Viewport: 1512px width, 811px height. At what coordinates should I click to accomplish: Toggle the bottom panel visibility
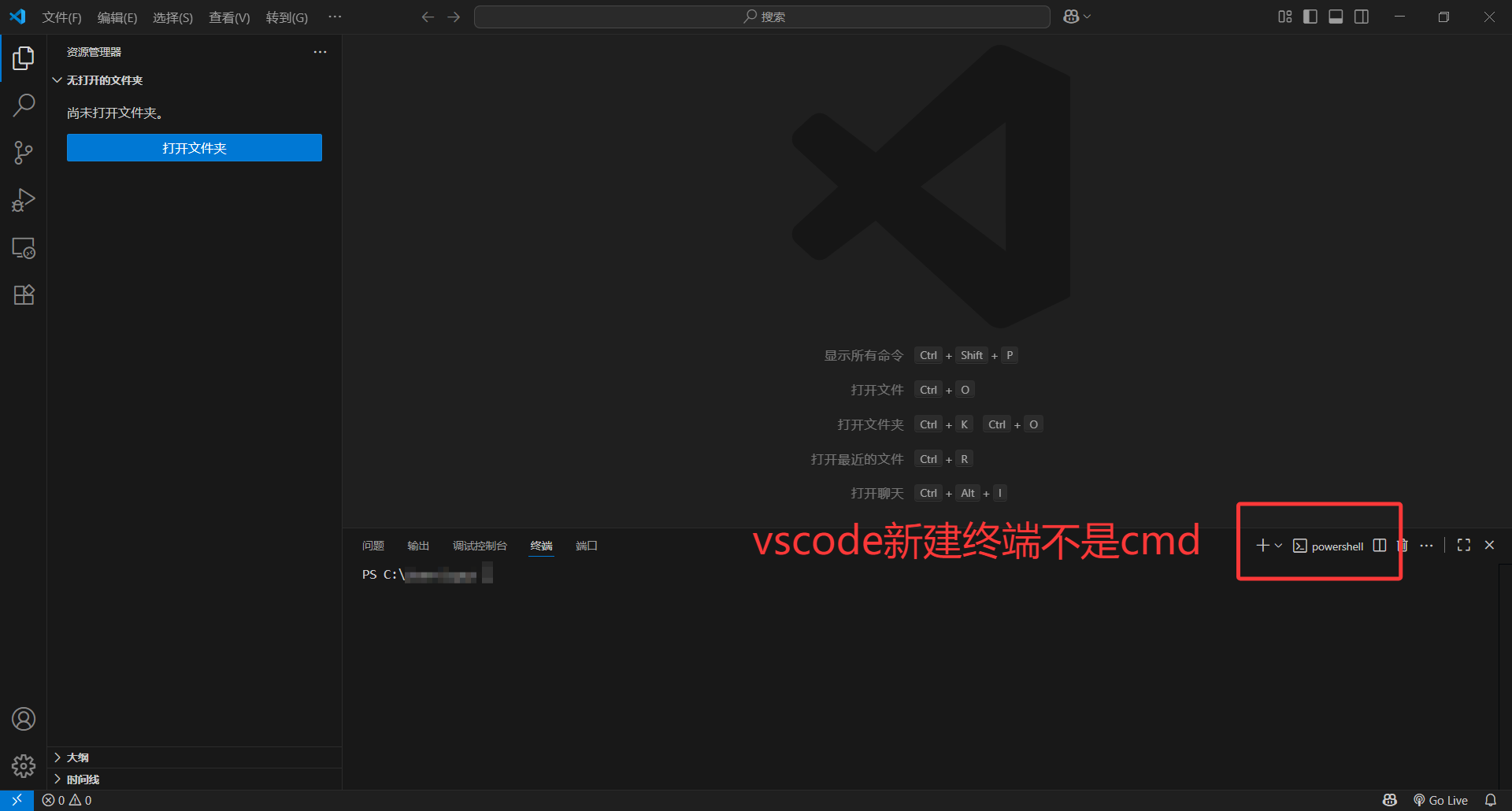pos(1336,17)
